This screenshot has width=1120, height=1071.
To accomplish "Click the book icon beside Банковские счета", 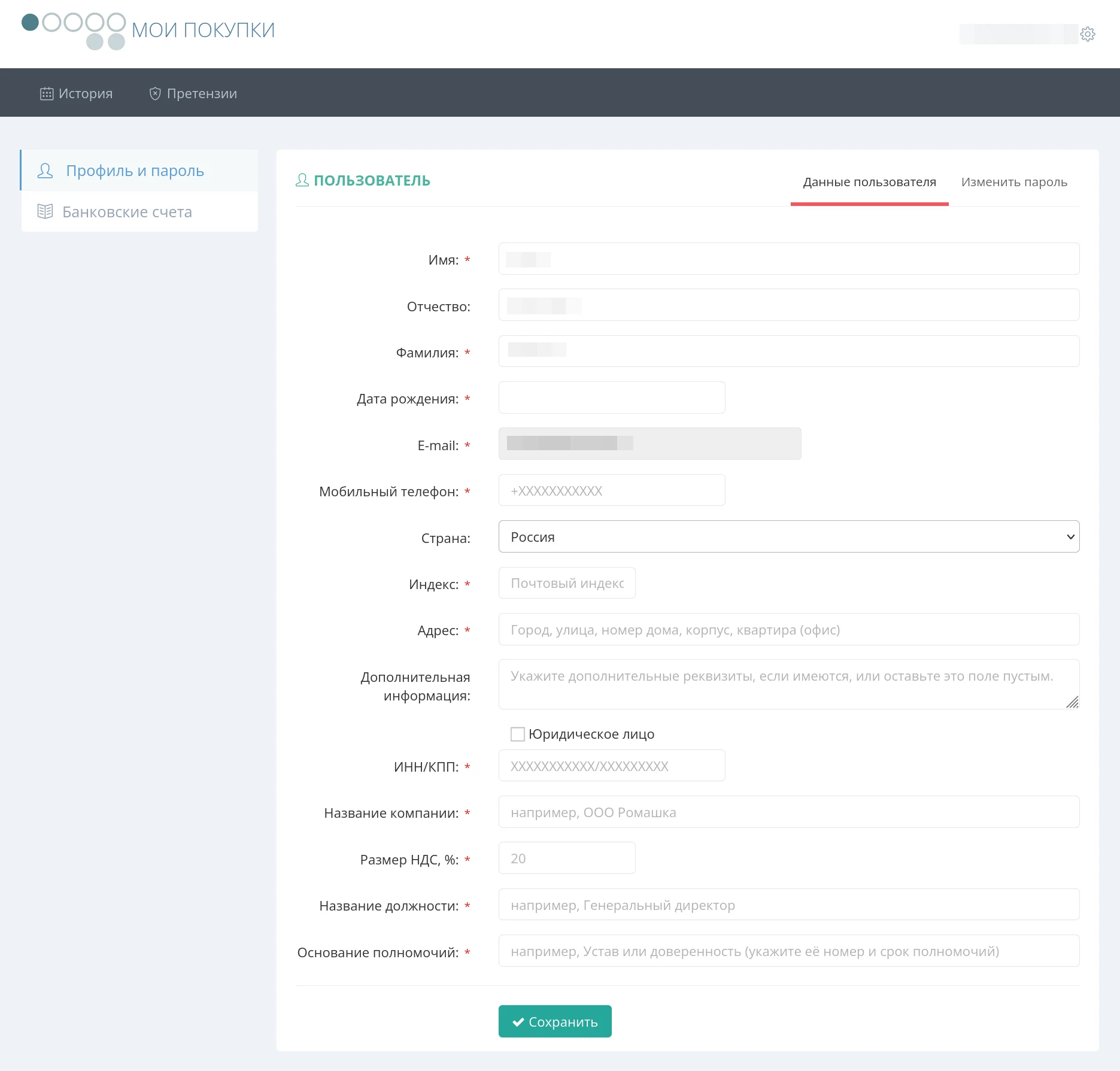I will coord(45,212).
